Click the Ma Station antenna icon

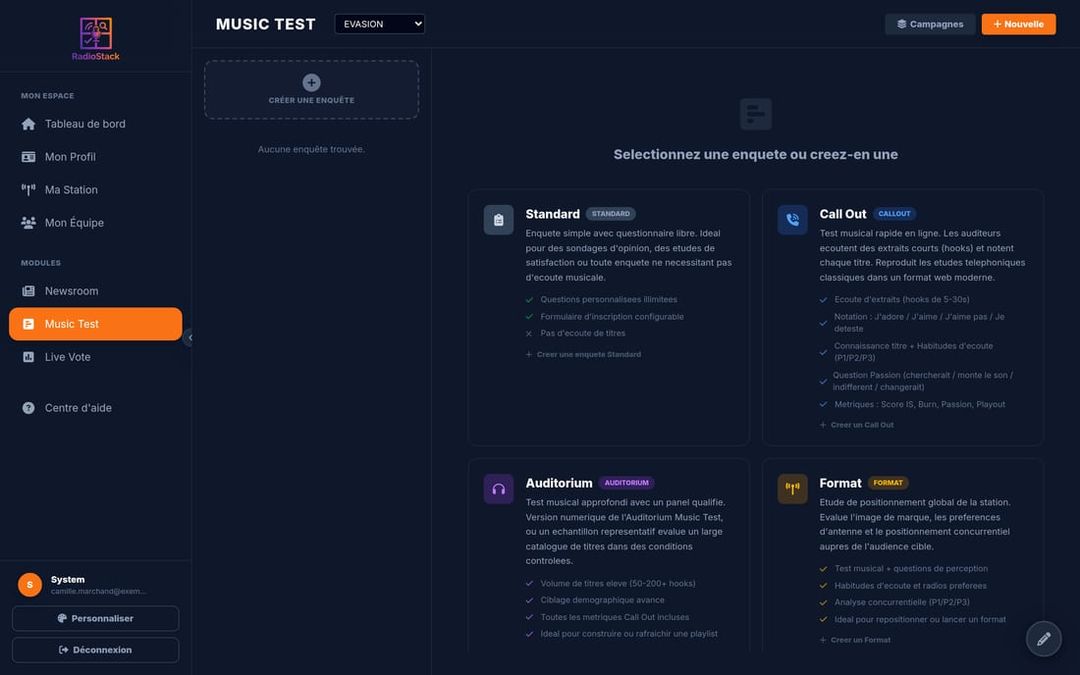click(x=28, y=190)
